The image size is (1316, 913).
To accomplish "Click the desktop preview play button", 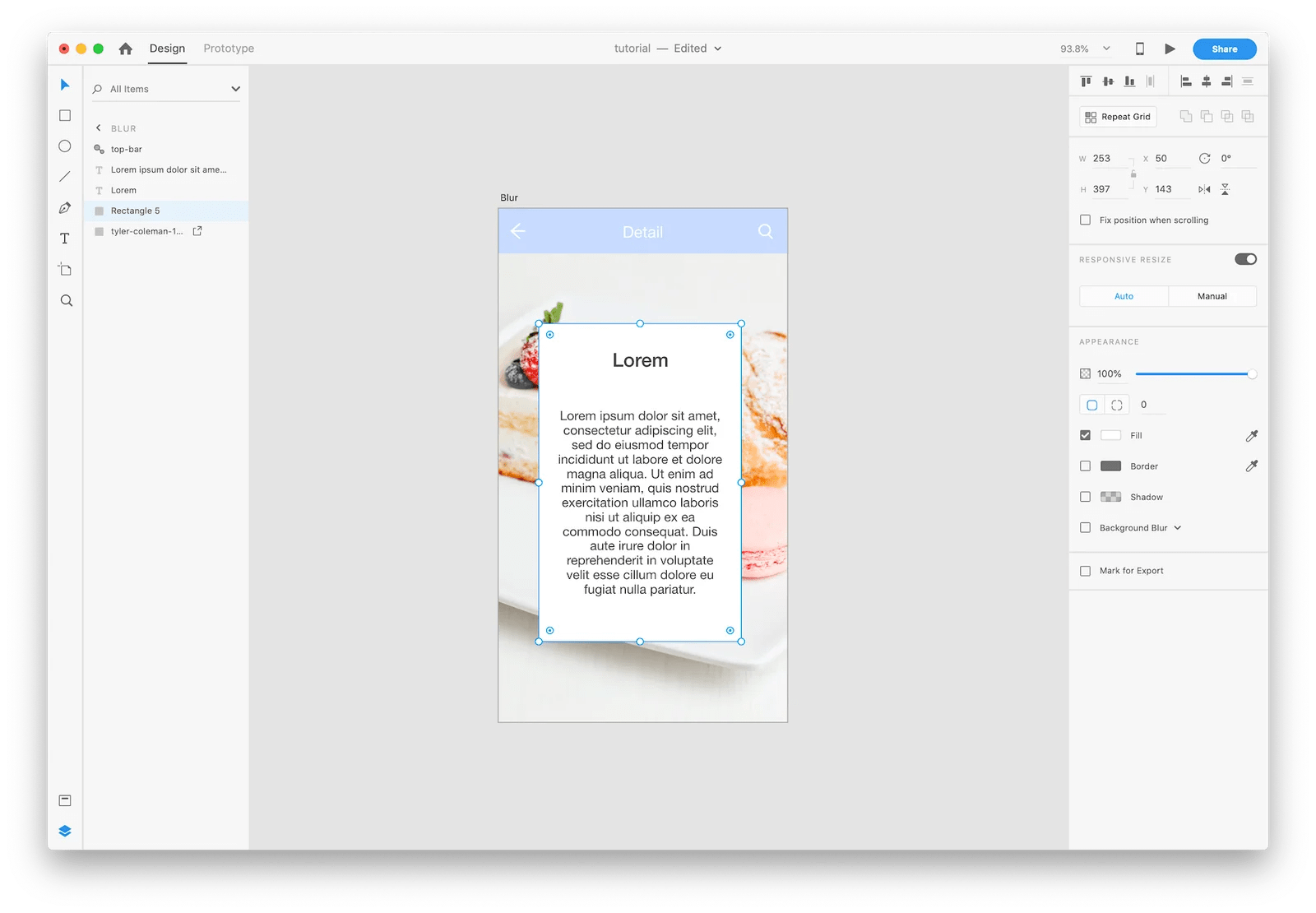I will click(x=1170, y=49).
